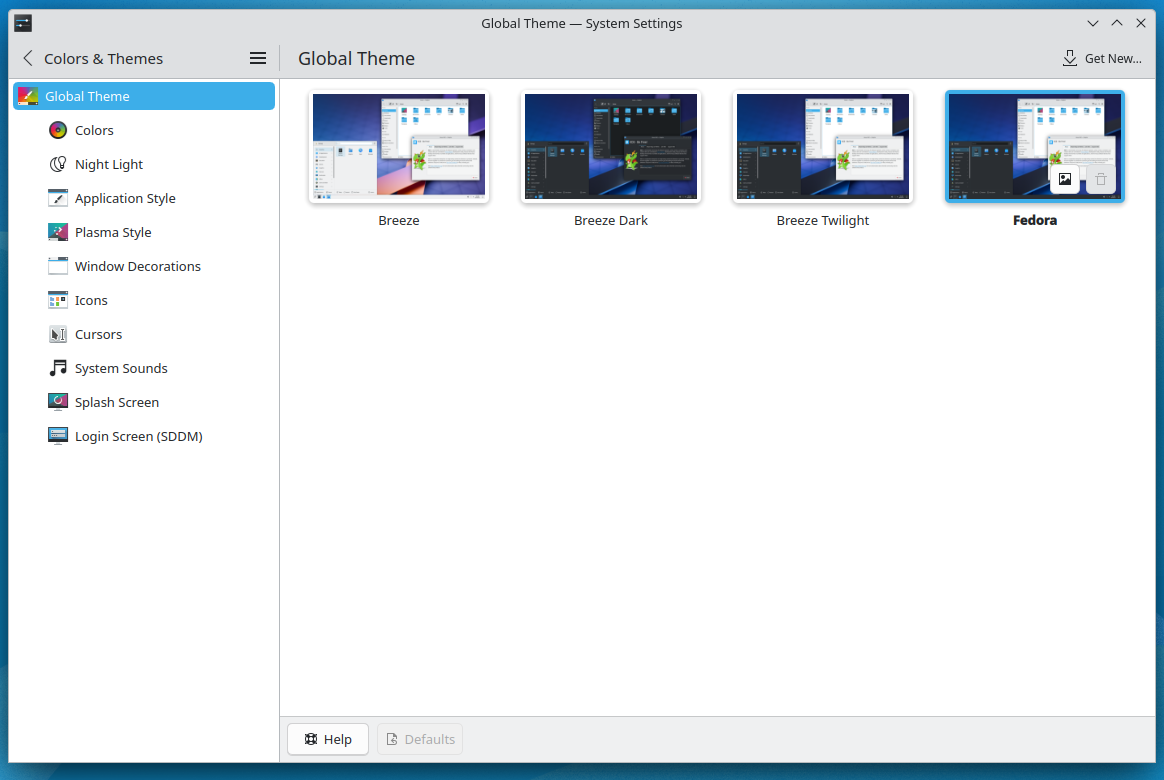Viewport: 1164px width, 780px height.
Task: Open the Window Decorations page
Action: [144, 266]
